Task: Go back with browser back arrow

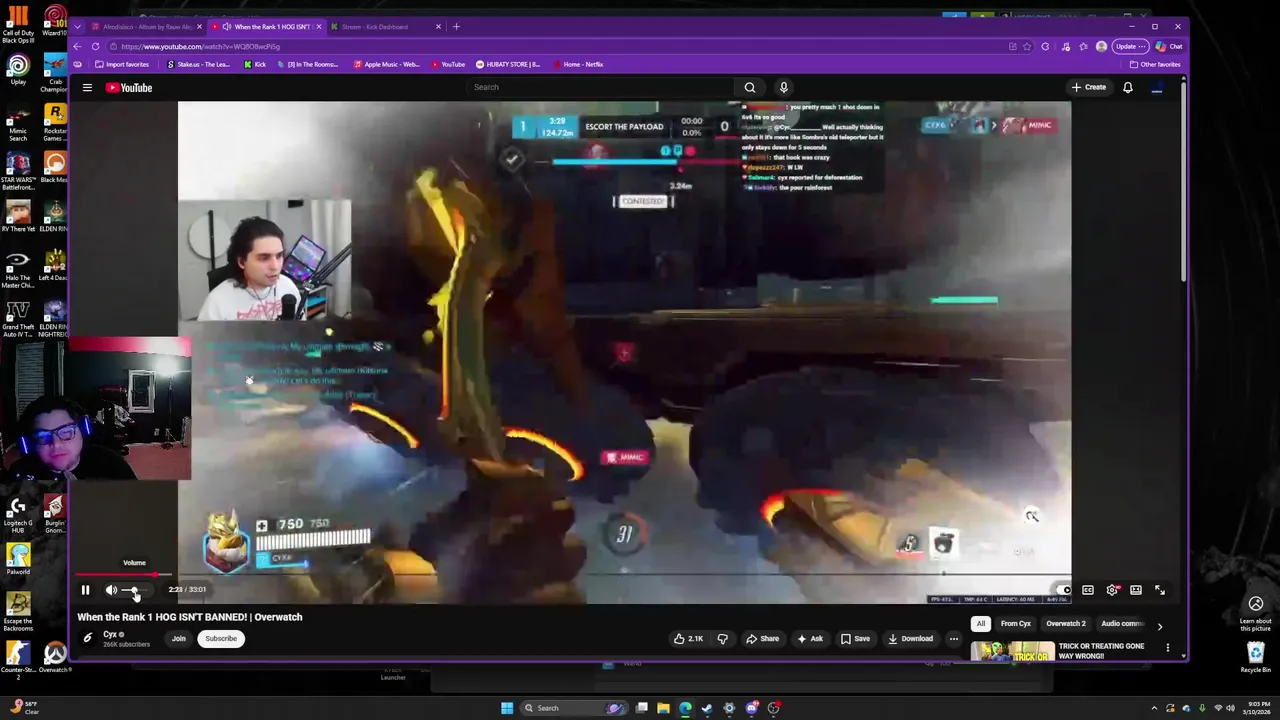Action: coord(77,46)
